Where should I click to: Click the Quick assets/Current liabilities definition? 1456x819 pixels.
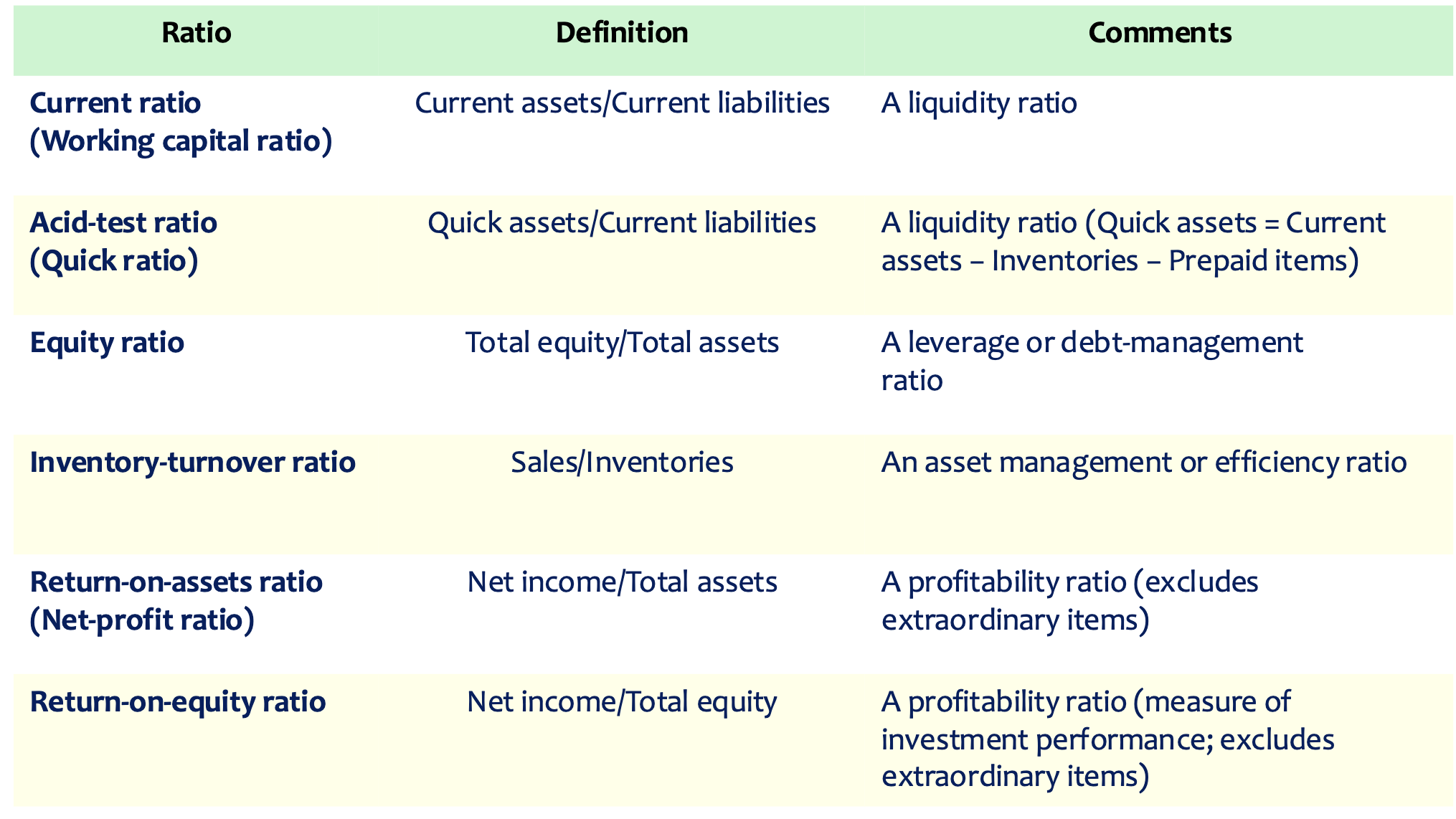(622, 223)
